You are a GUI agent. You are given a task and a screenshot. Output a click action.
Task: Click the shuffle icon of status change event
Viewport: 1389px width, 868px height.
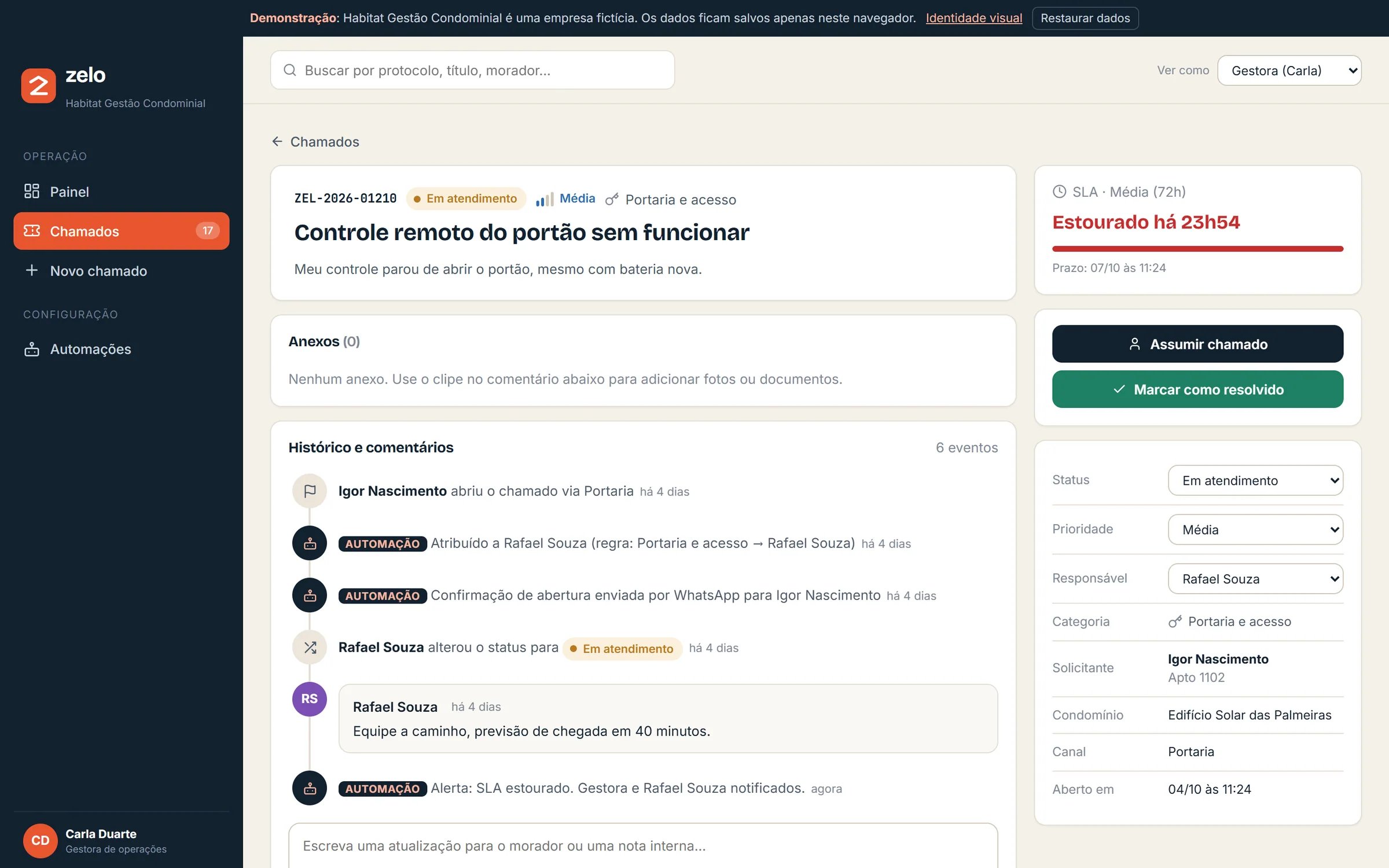coord(310,648)
